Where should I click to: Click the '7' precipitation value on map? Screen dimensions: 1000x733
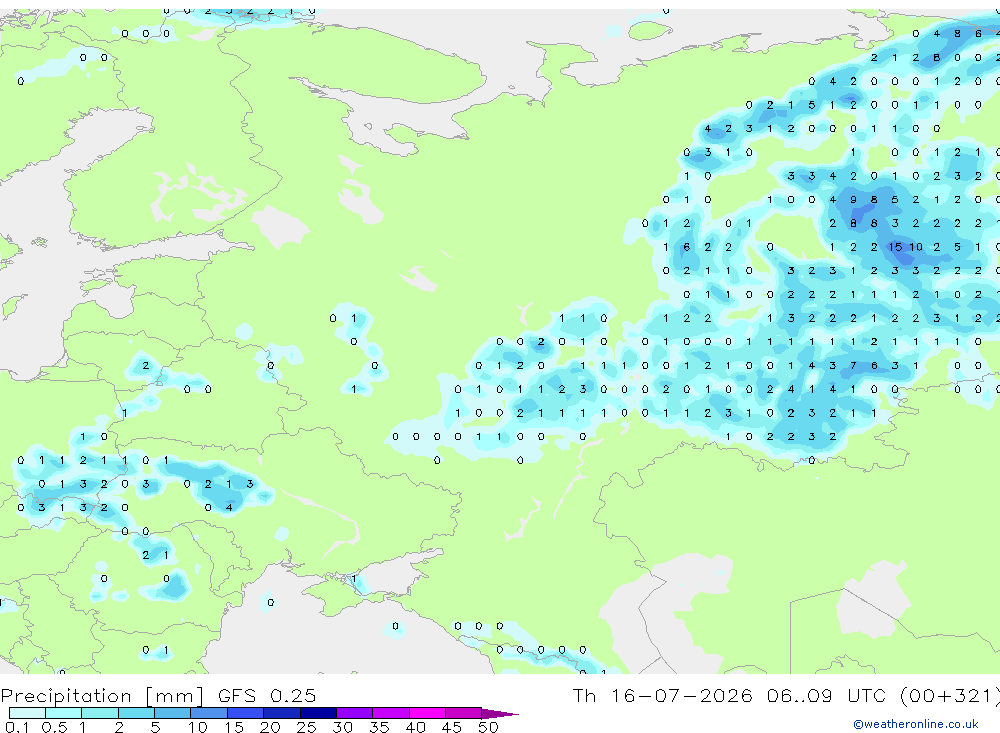click(x=853, y=366)
